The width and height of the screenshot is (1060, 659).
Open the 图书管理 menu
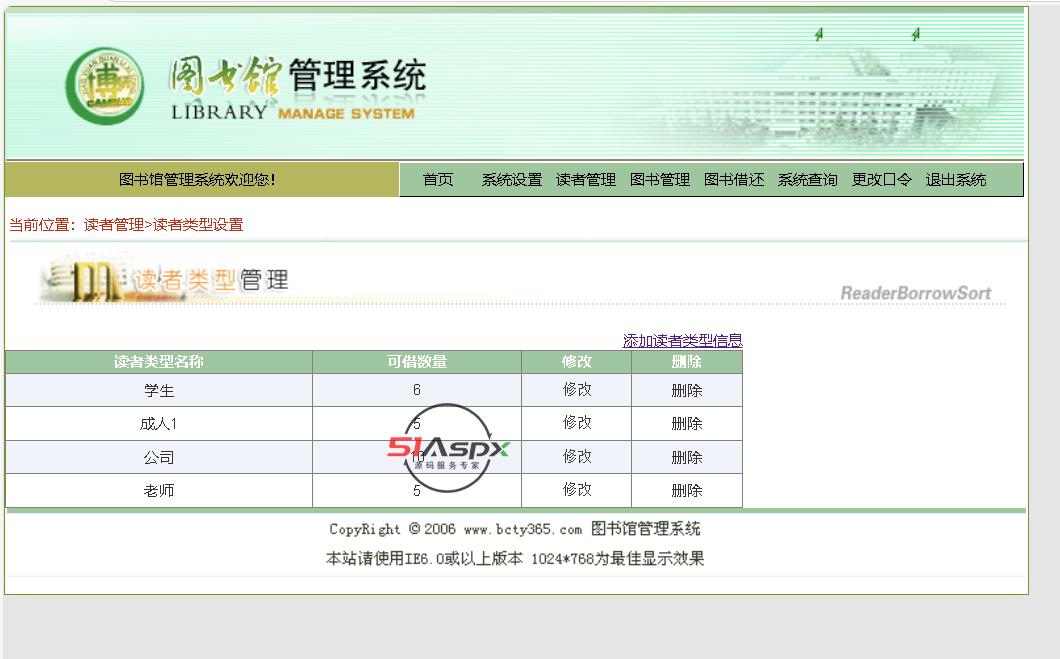pos(660,180)
